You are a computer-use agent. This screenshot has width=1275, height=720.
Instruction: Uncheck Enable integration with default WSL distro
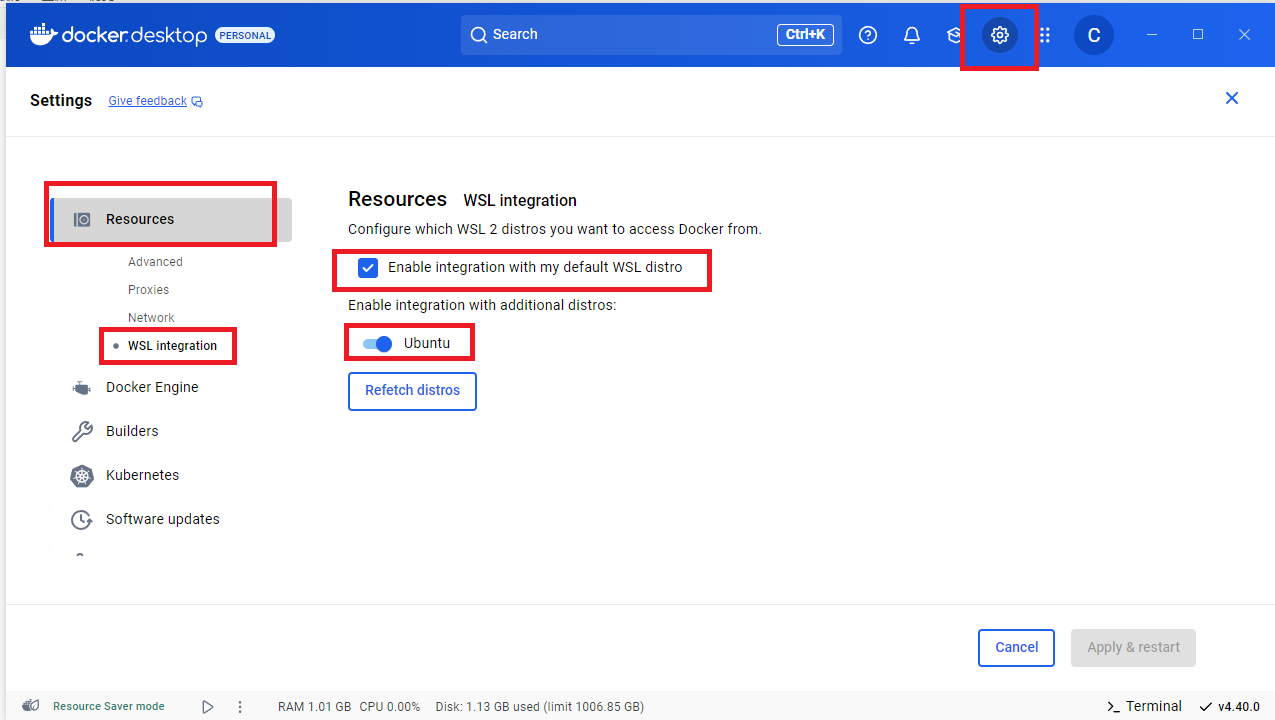(368, 268)
